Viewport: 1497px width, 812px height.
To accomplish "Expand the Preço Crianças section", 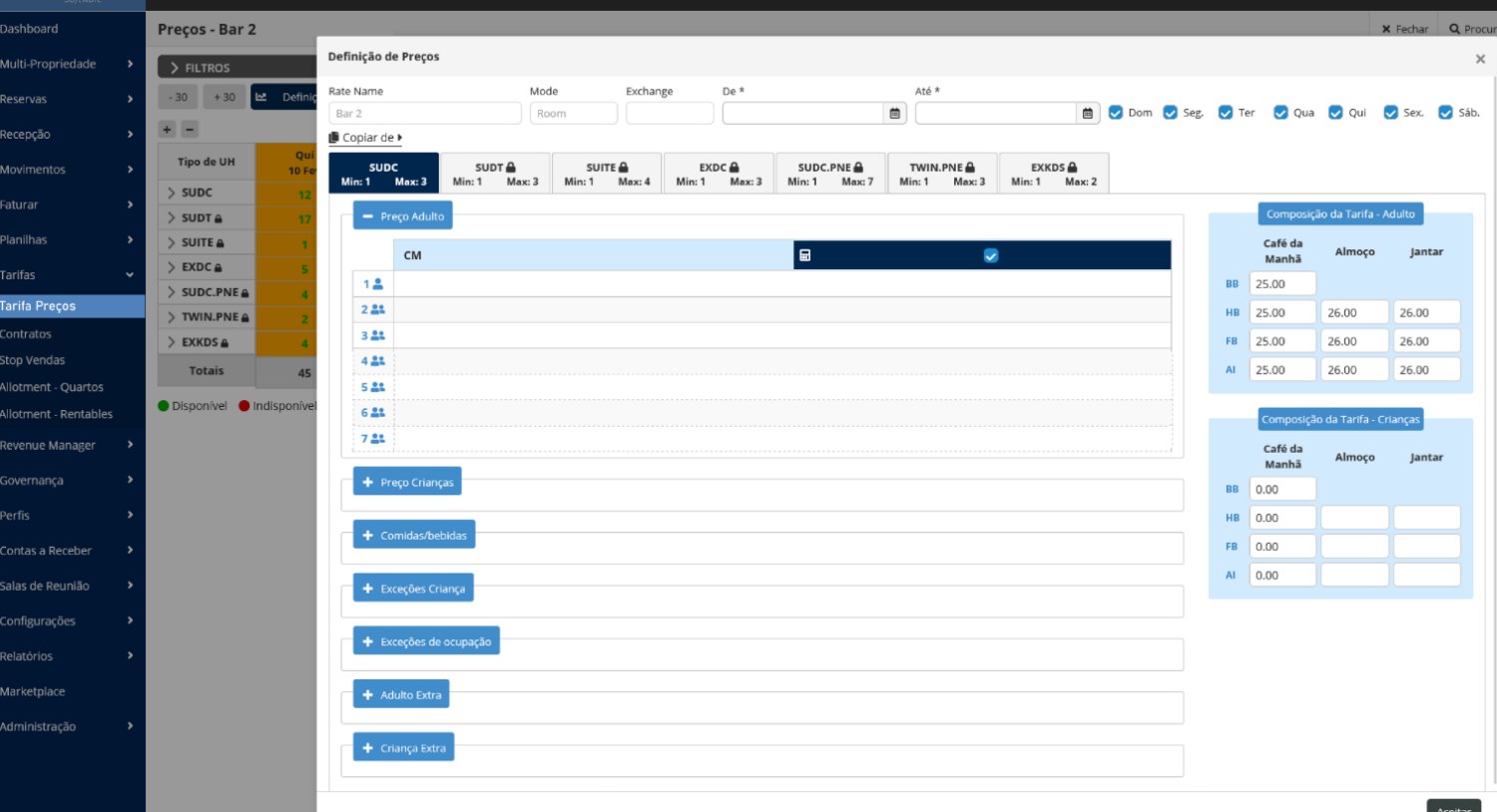I will click(407, 482).
